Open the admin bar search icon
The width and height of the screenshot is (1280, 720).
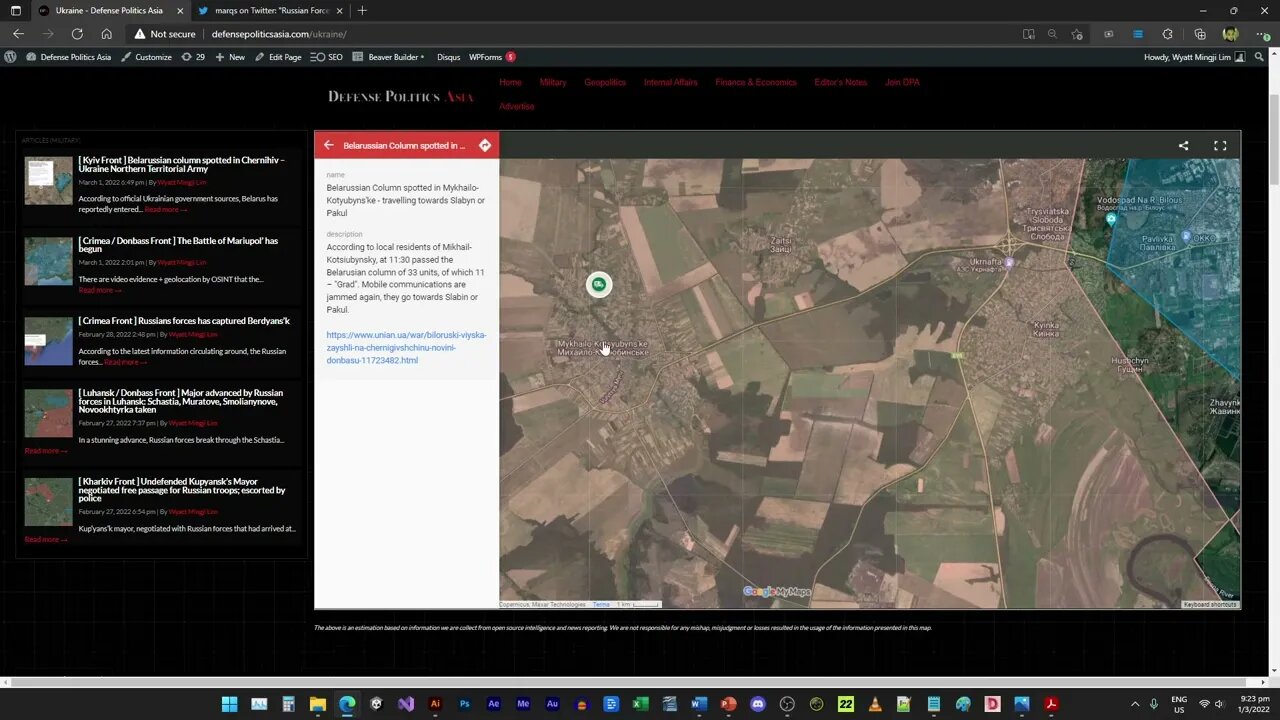[x=1261, y=57]
